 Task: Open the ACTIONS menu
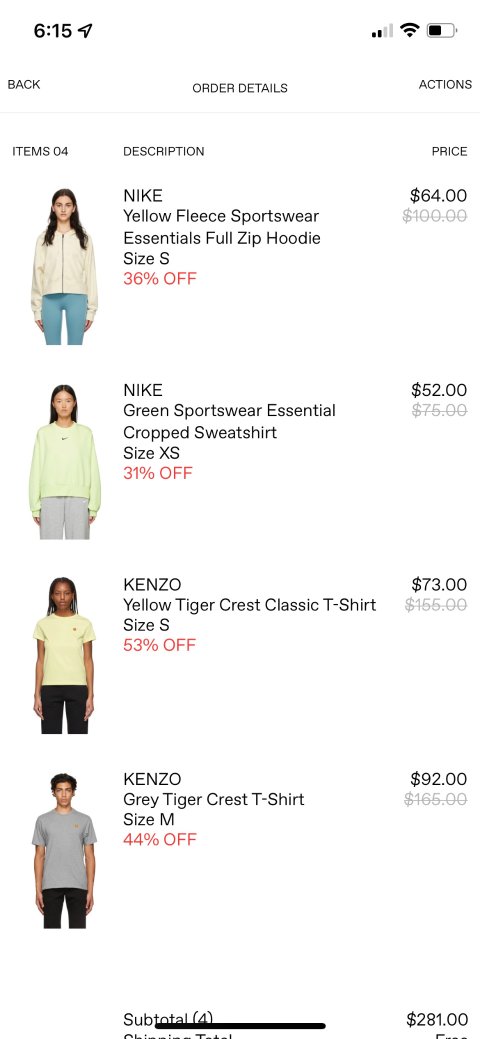point(445,85)
